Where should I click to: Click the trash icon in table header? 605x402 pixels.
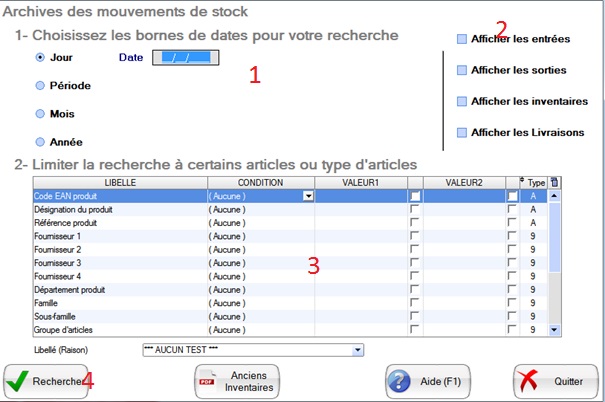[x=555, y=183]
